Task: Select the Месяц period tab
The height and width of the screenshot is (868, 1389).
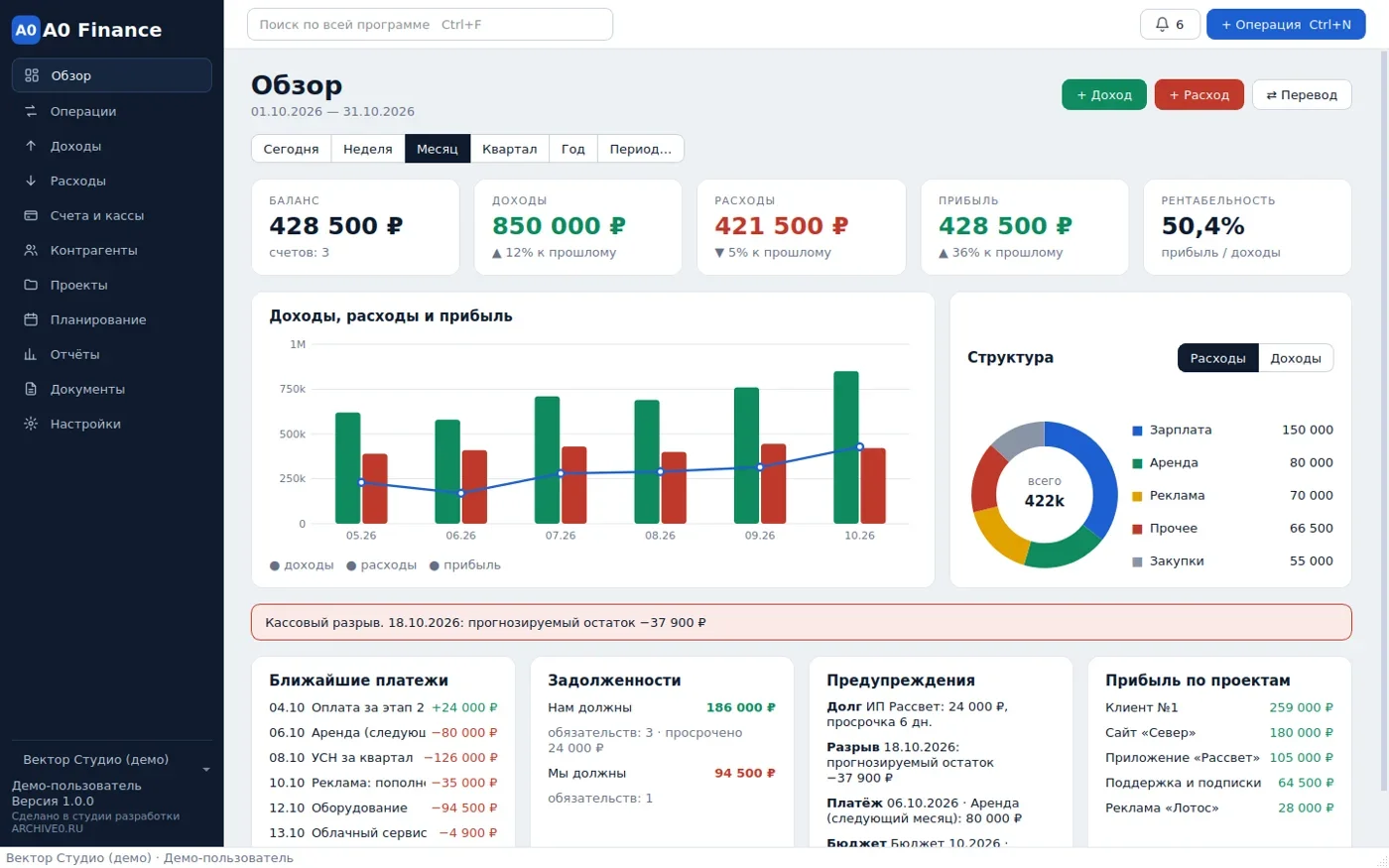Action: (x=437, y=149)
